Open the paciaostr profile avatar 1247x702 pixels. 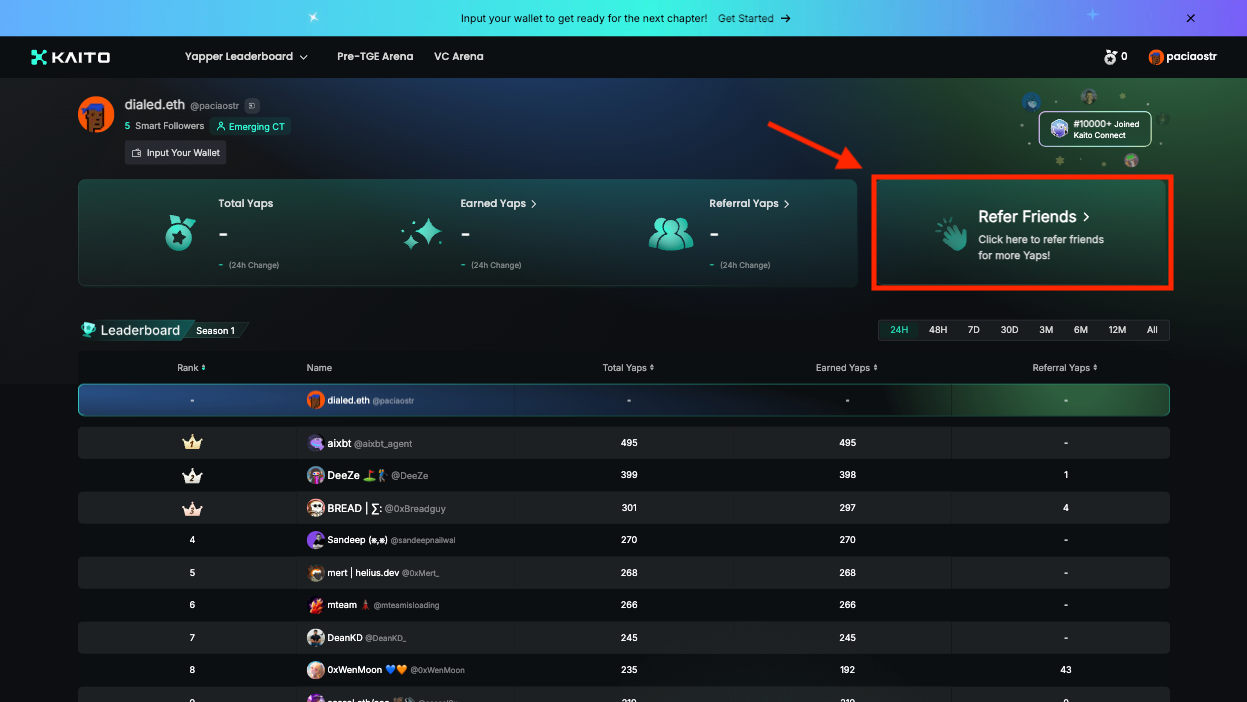(x=1156, y=57)
